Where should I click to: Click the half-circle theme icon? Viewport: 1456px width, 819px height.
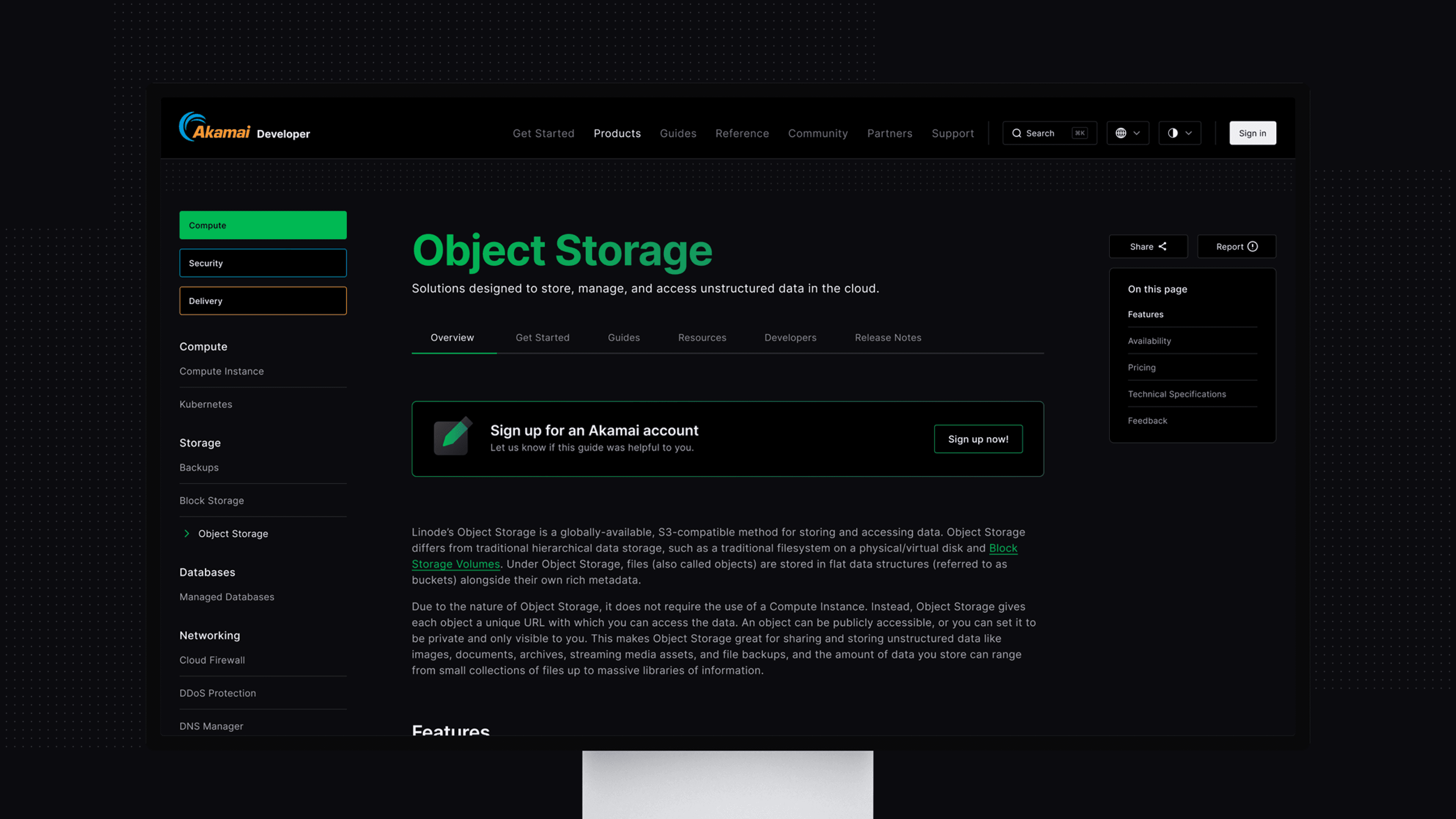(x=1173, y=133)
